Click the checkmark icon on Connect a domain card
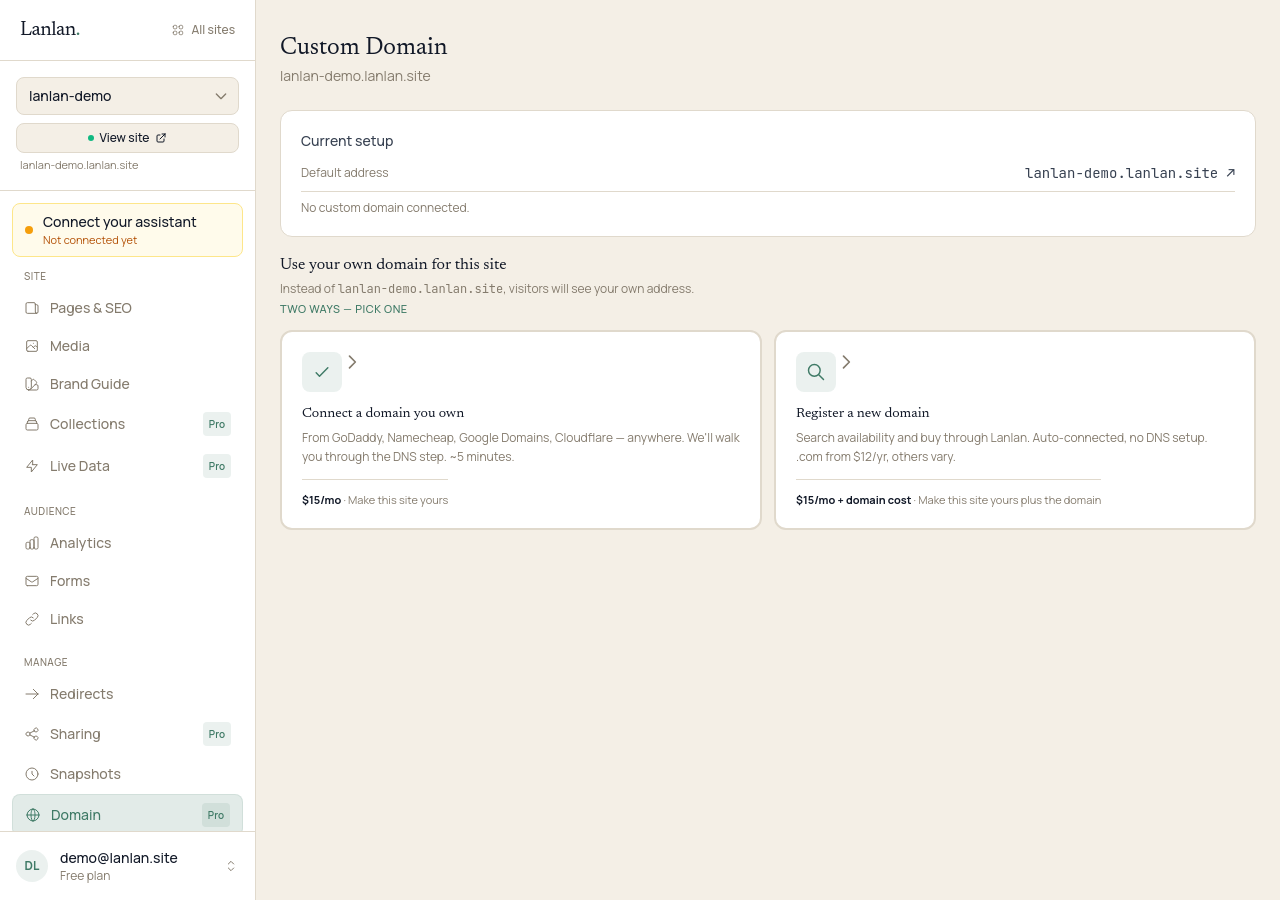Viewport: 1280px width, 900px height. click(x=322, y=372)
